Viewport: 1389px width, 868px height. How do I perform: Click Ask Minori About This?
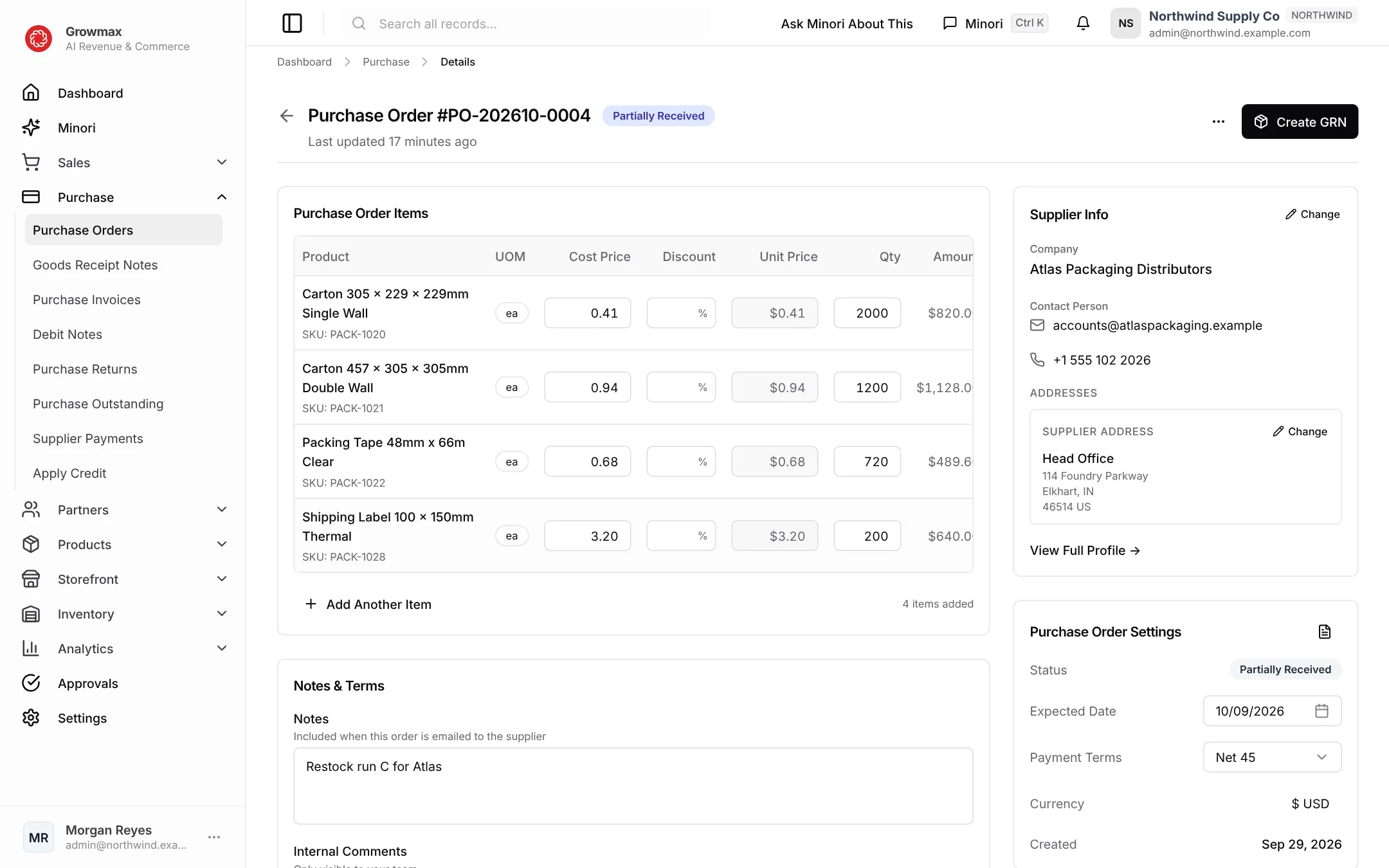(x=846, y=23)
